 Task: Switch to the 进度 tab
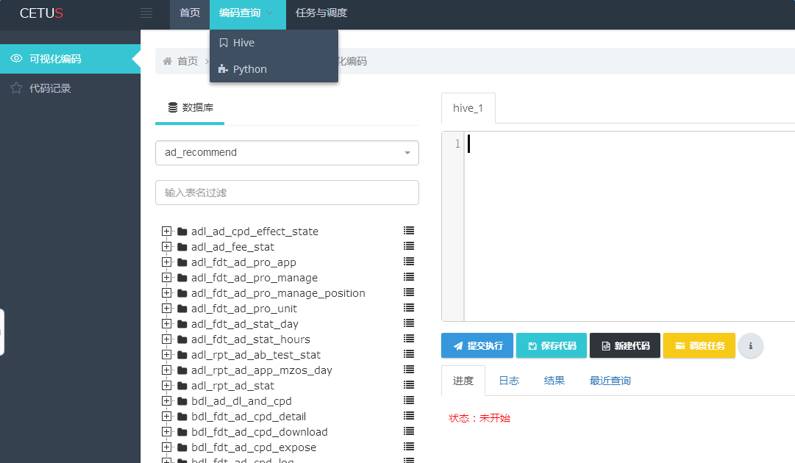(x=463, y=380)
